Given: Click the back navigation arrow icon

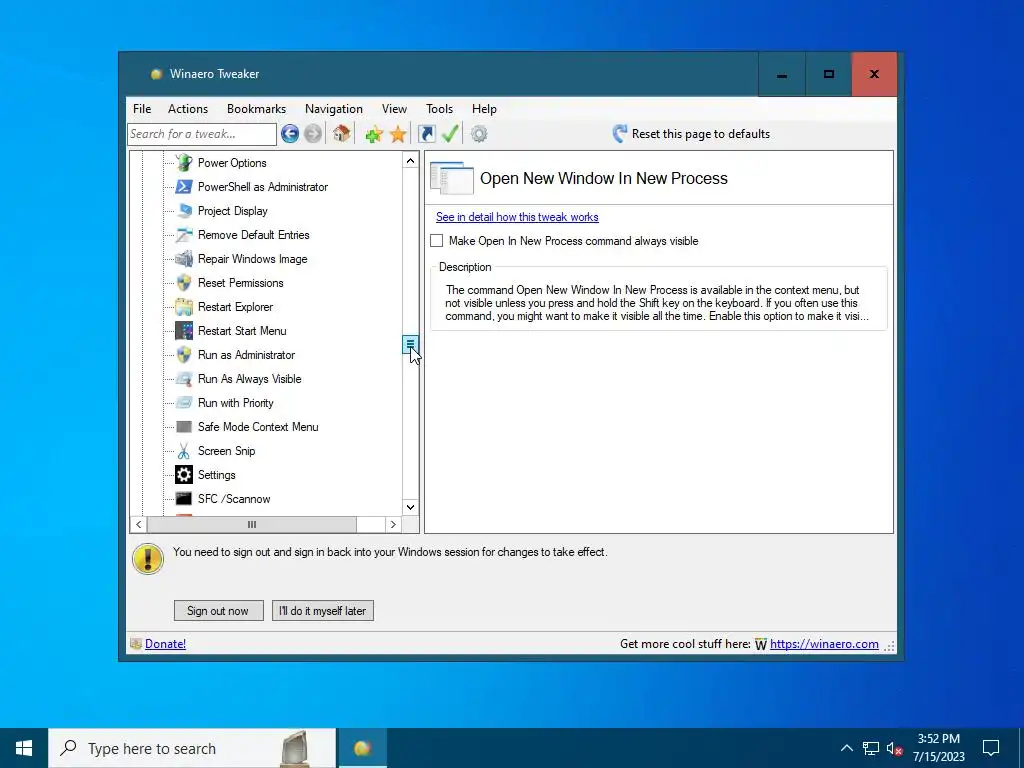Looking at the screenshot, I should pyautogui.click(x=290, y=134).
